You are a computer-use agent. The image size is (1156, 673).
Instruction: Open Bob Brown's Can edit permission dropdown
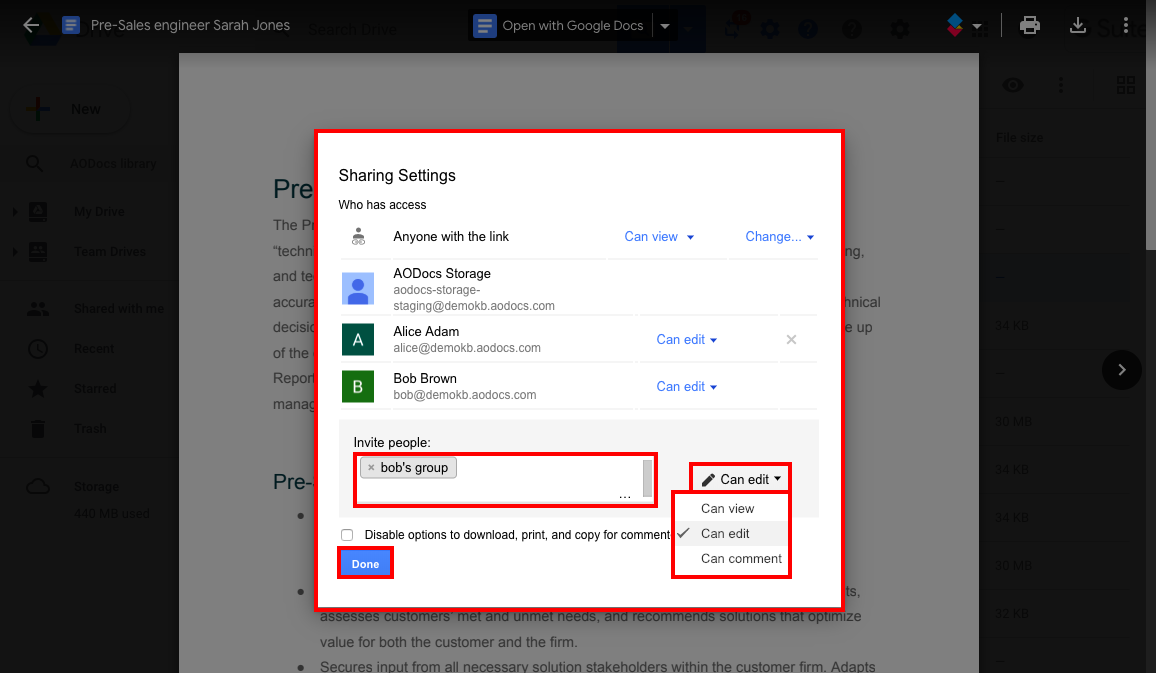tap(687, 387)
